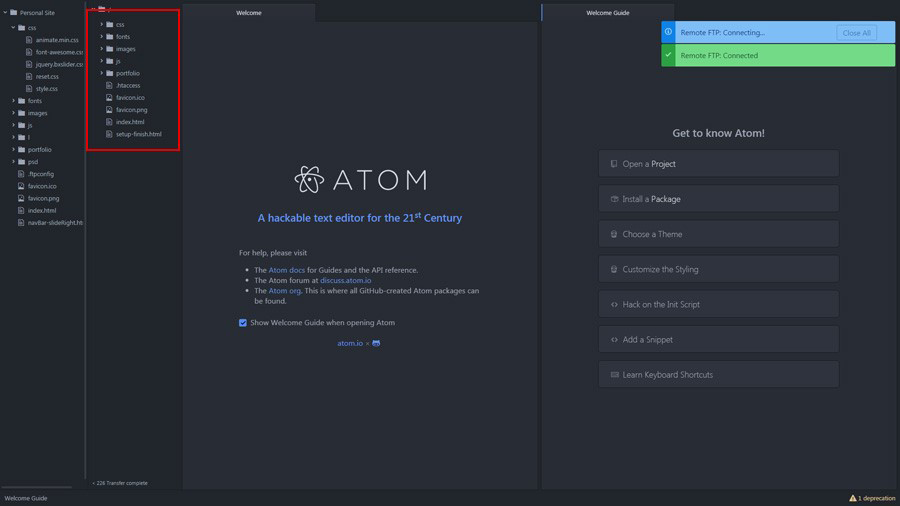This screenshot has height=506, width=900.
Task: Expand the Customize the Styling section
Action: (x=719, y=269)
